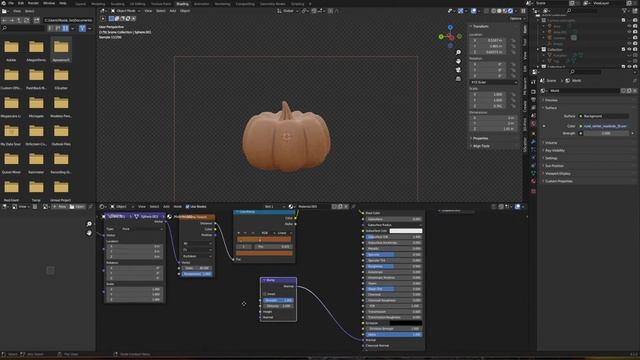Screen dimensions: 640x360
Task: Open the Node menu in node editor
Action: pyautogui.click(x=178, y=207)
